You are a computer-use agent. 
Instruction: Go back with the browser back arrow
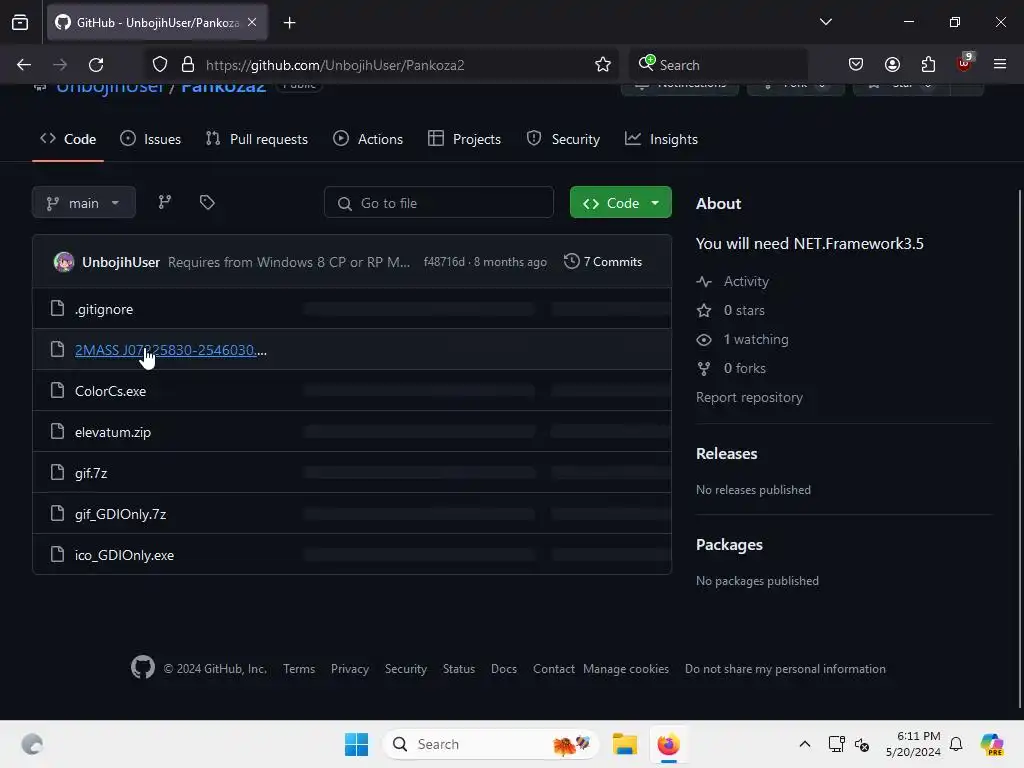pyautogui.click(x=24, y=65)
